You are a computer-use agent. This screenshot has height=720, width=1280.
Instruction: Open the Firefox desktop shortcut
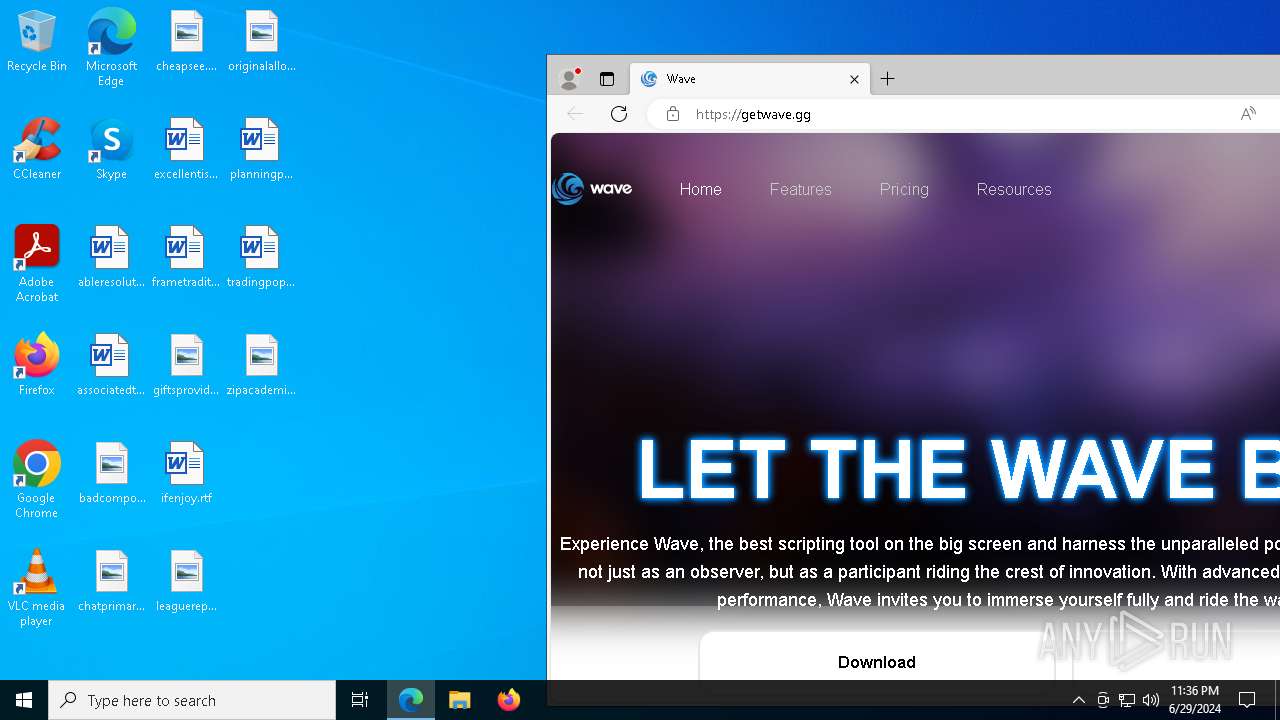click(37, 365)
